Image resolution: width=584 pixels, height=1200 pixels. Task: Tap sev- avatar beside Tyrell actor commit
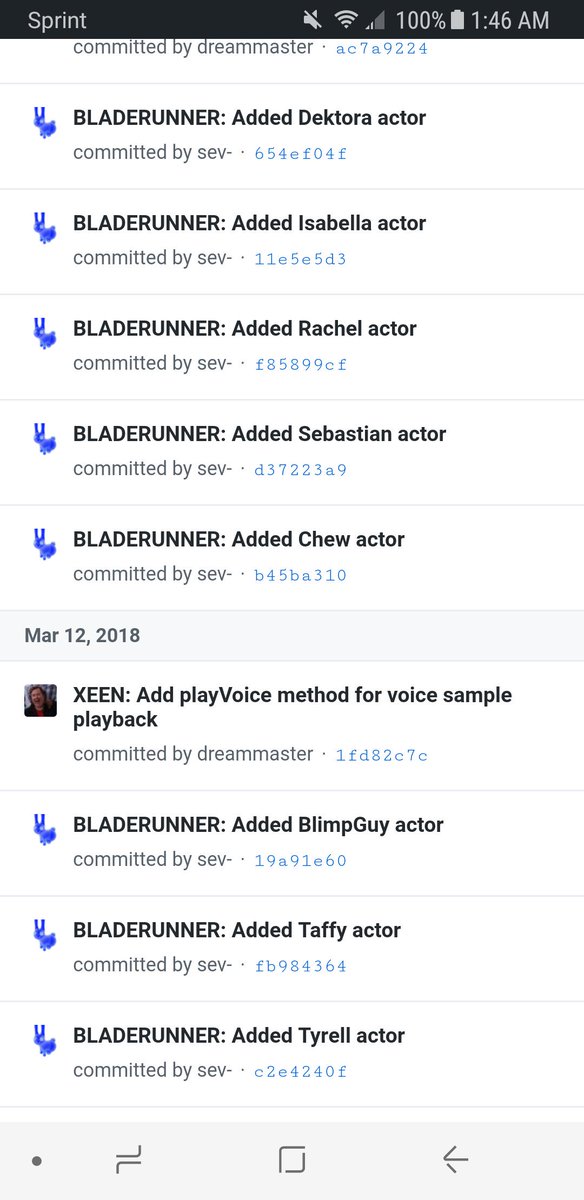(41, 1039)
